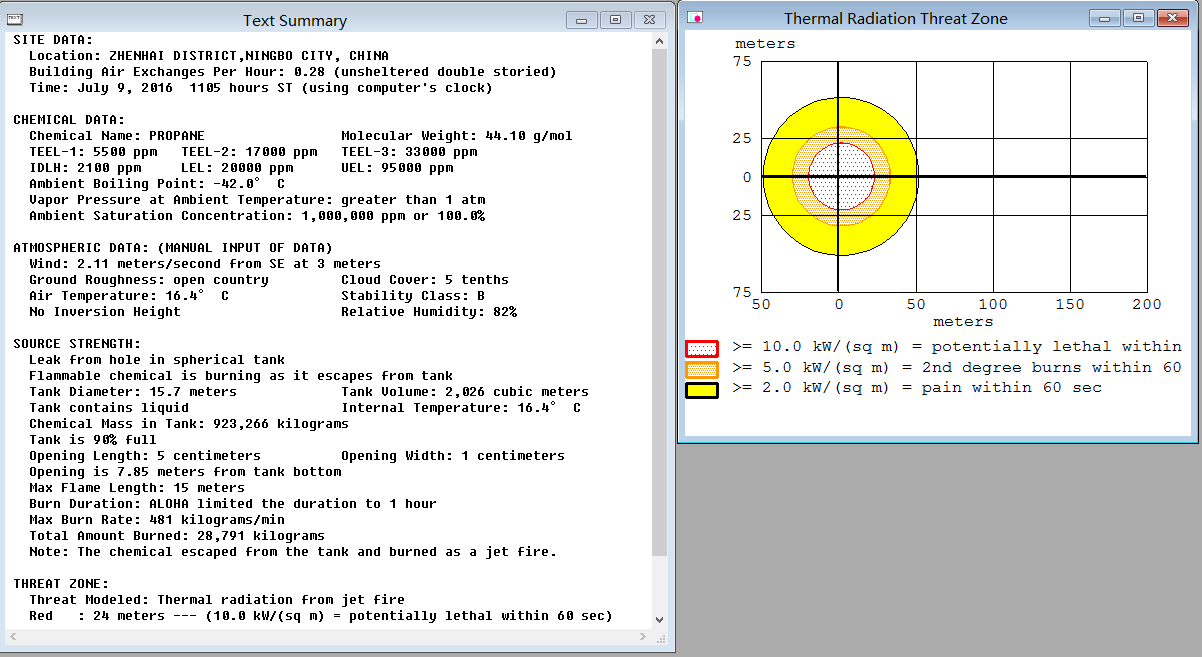This screenshot has height=657, width=1202.
Task: Click the Text Summary scrollbar up arrow
Action: click(x=659, y=41)
